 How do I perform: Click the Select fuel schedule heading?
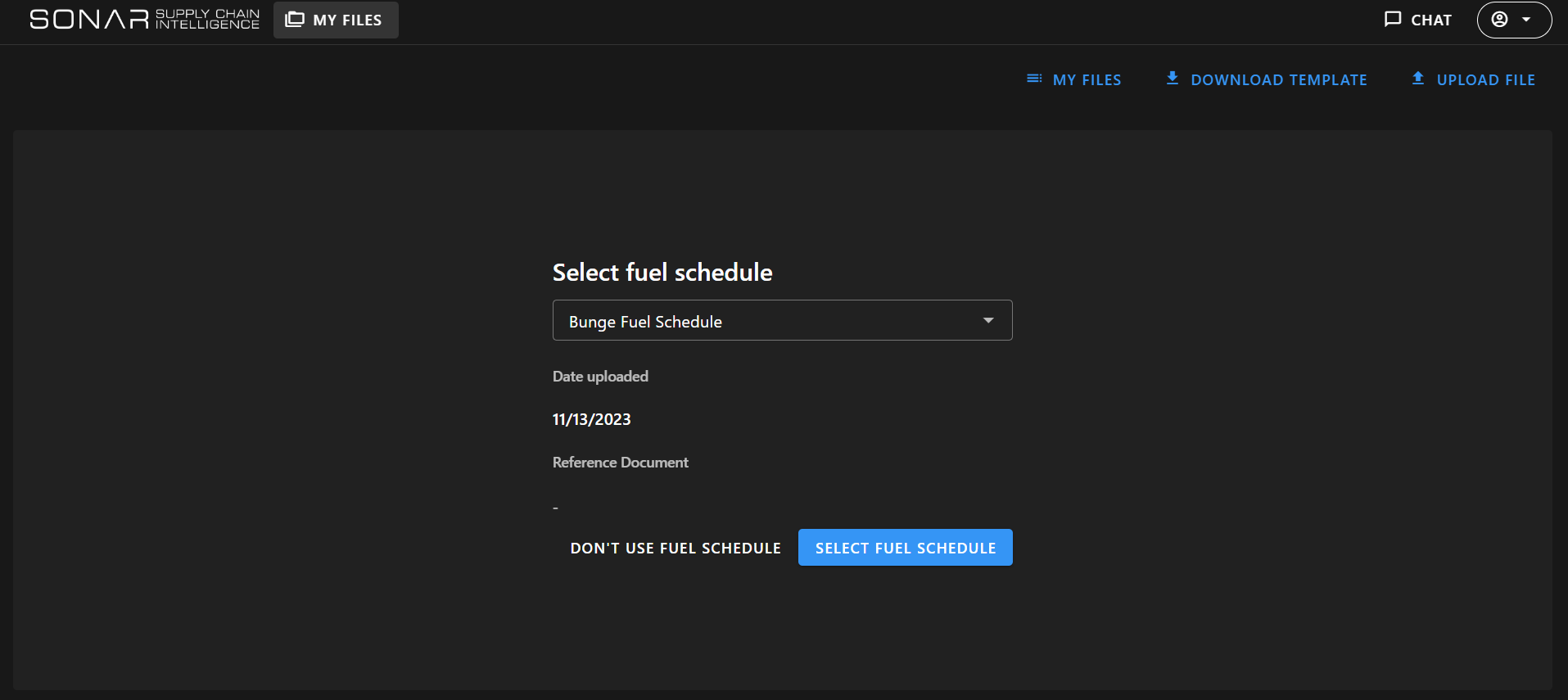[662, 273]
